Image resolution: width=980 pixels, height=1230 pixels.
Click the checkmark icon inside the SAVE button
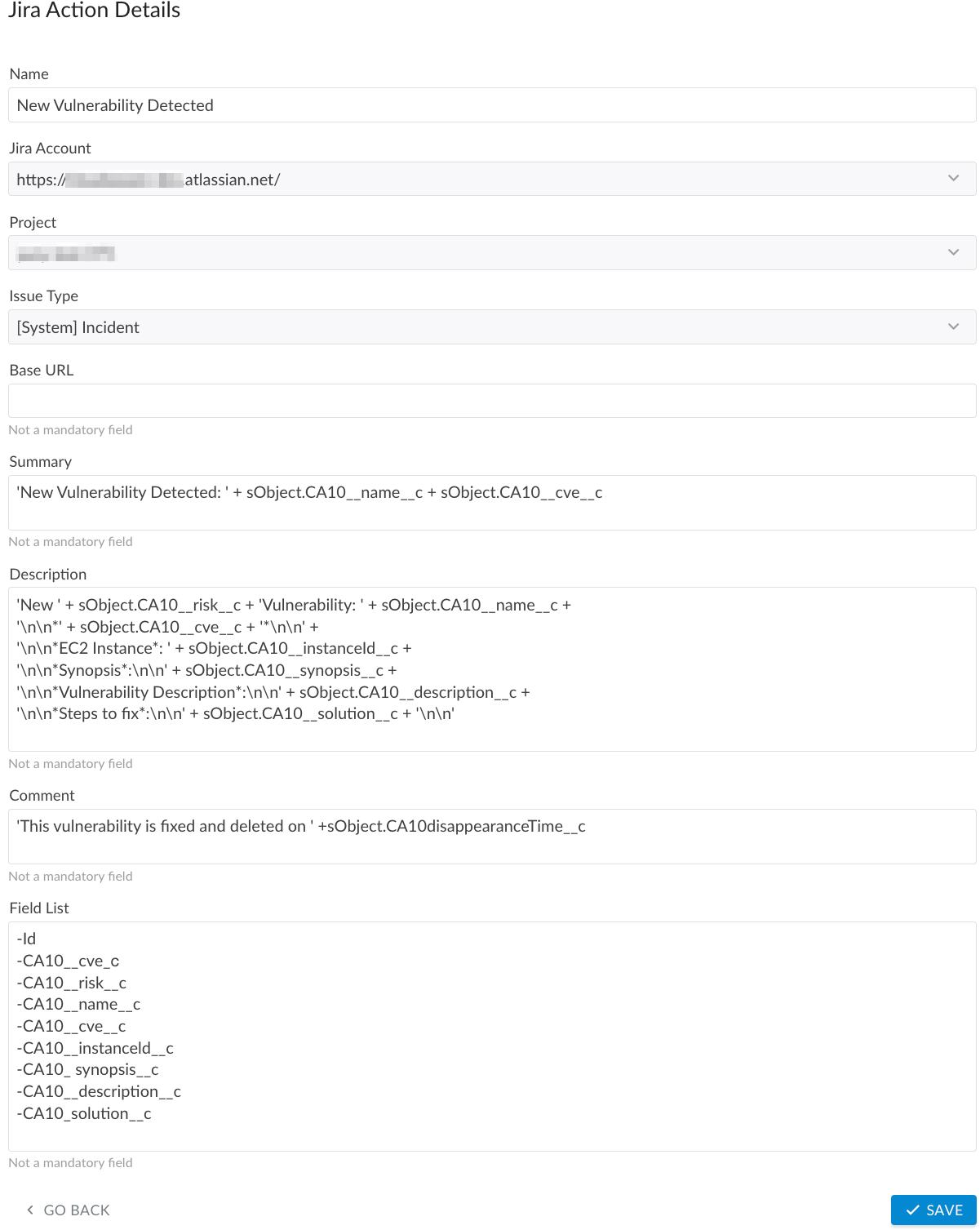point(911,1210)
